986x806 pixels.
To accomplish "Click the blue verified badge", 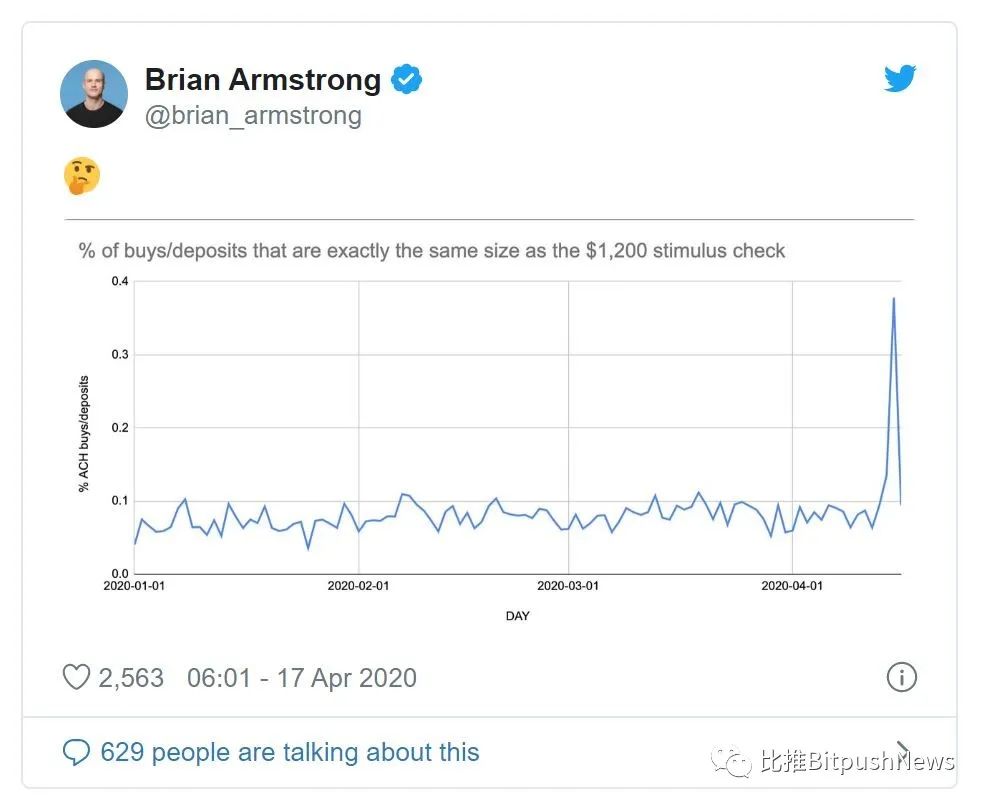I will pos(407,79).
